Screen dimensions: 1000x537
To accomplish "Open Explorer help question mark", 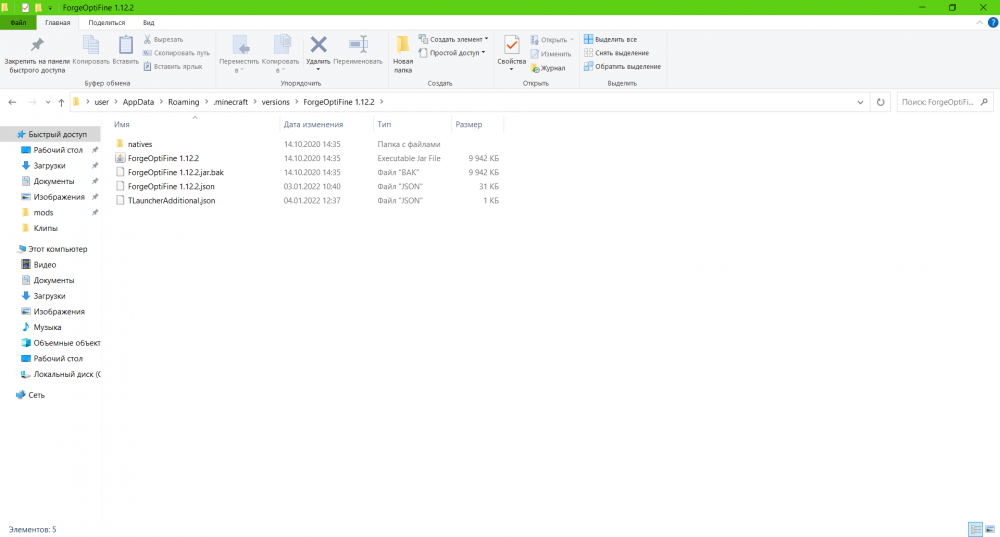I will (x=992, y=23).
